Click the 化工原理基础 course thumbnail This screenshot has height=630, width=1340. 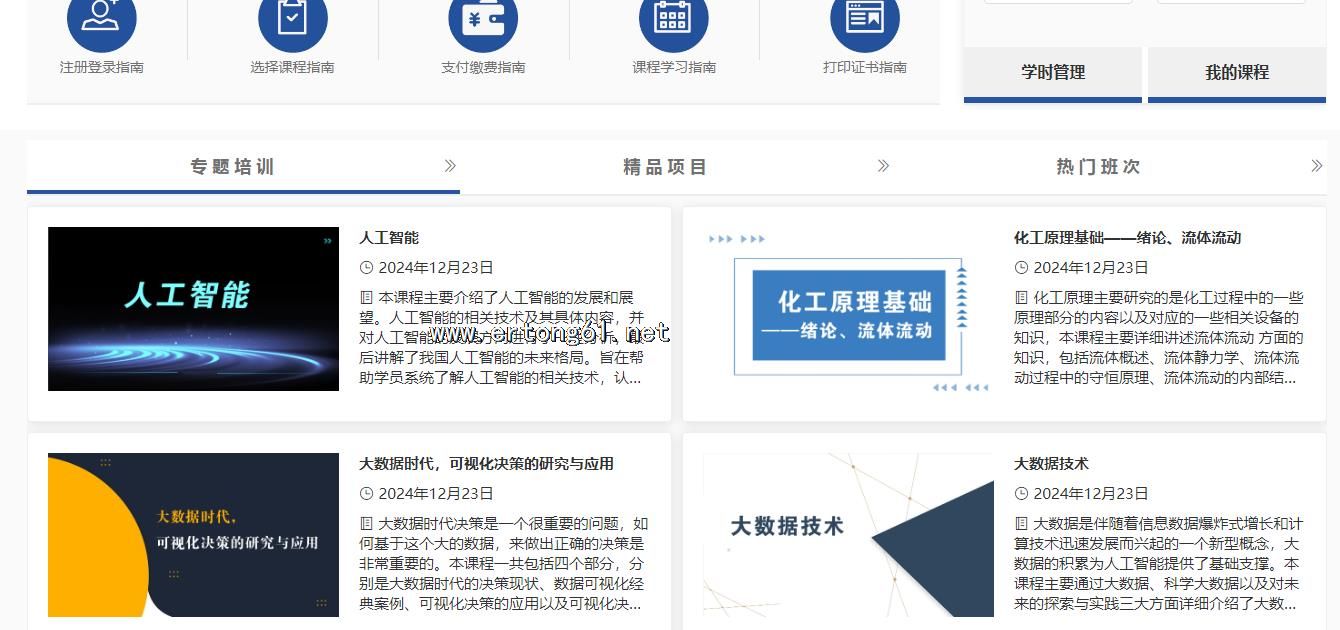click(x=848, y=309)
